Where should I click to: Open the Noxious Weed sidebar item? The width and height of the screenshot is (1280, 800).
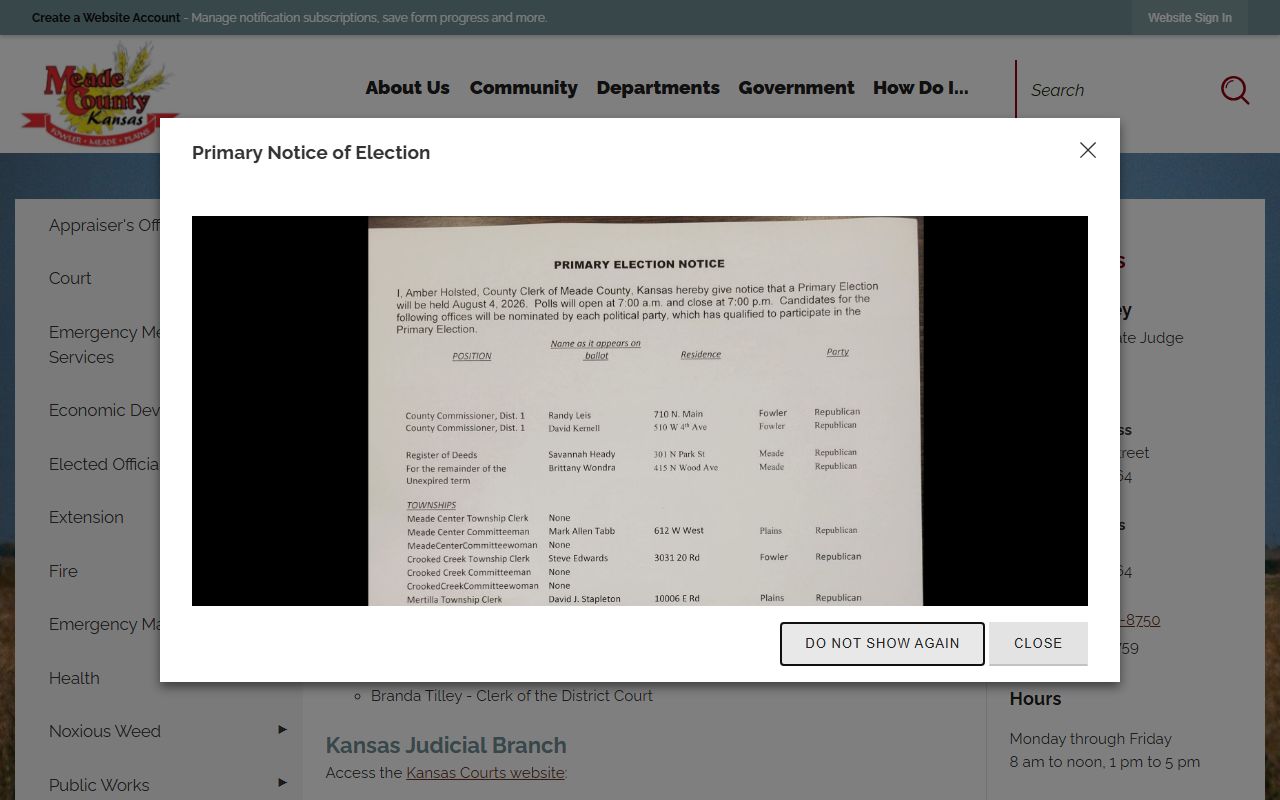click(x=105, y=731)
